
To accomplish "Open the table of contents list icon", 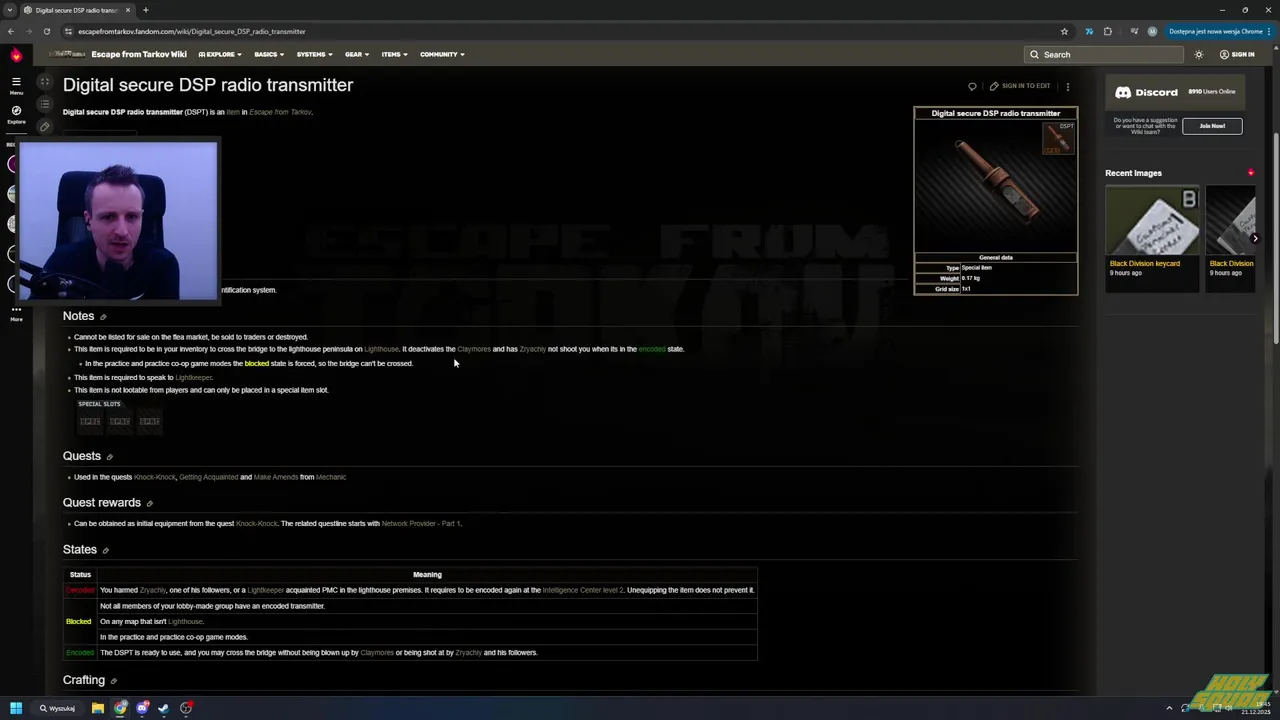I will 44,104.
